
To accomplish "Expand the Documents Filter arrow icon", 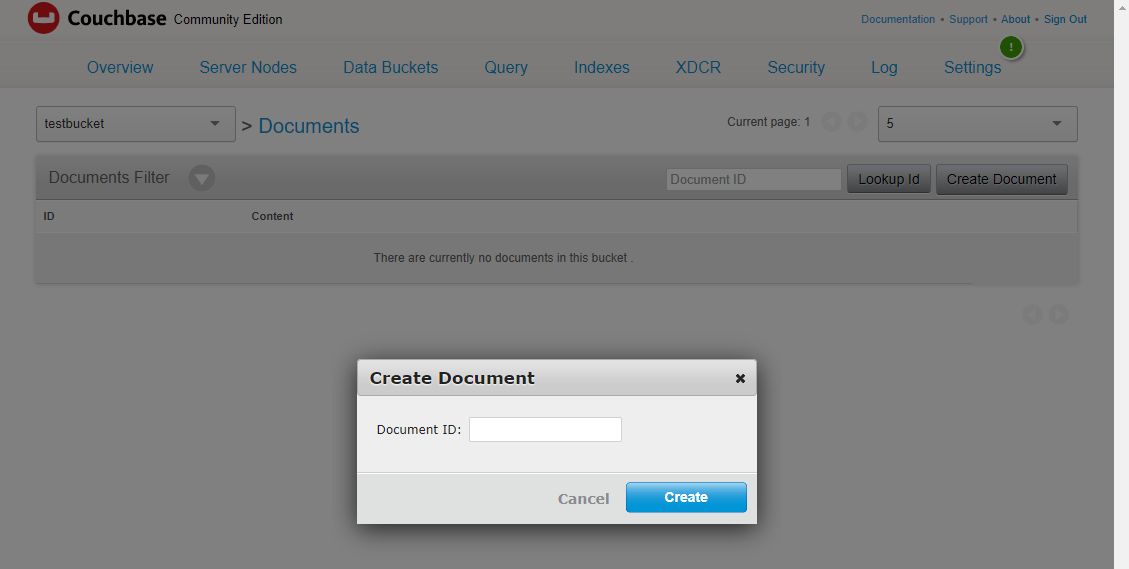I will click(202, 178).
